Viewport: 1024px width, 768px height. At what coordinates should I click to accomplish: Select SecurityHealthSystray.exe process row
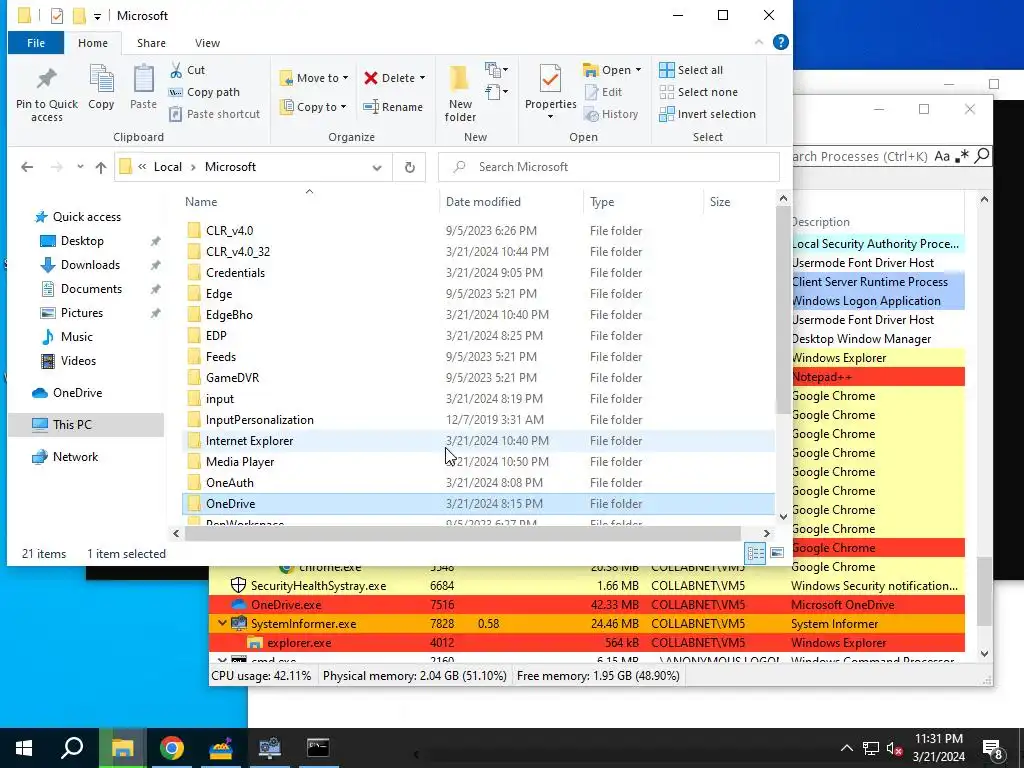pos(586,586)
